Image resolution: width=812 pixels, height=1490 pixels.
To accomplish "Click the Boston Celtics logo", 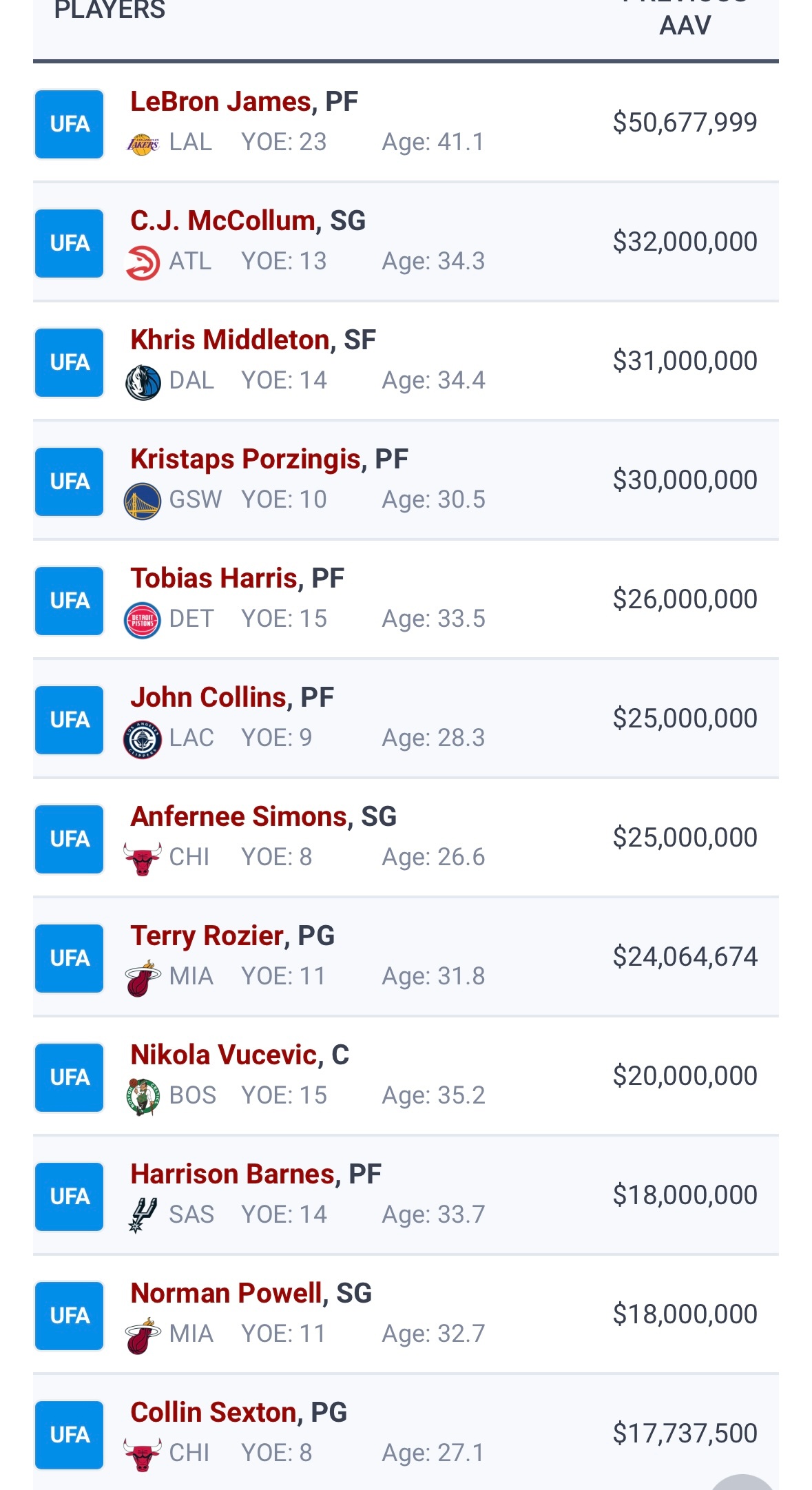I will pos(143,1097).
